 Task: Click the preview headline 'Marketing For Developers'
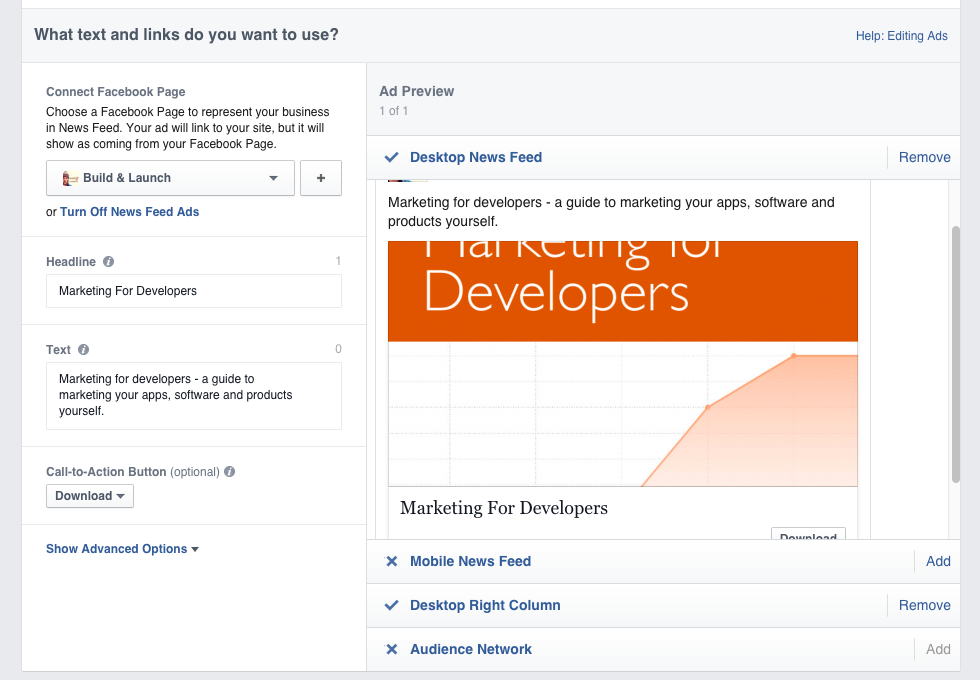click(x=504, y=508)
